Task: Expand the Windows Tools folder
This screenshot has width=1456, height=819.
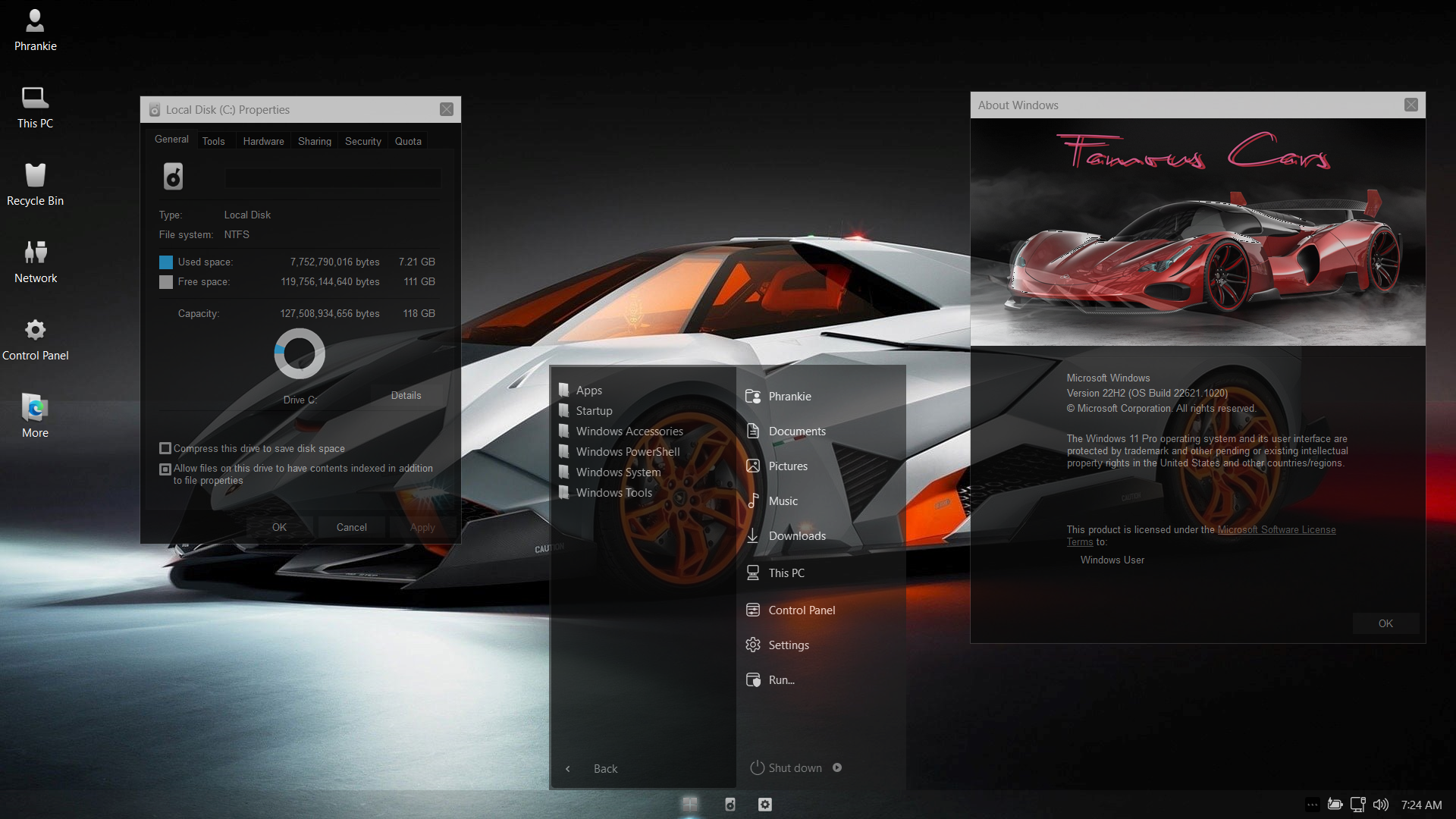Action: (x=613, y=493)
